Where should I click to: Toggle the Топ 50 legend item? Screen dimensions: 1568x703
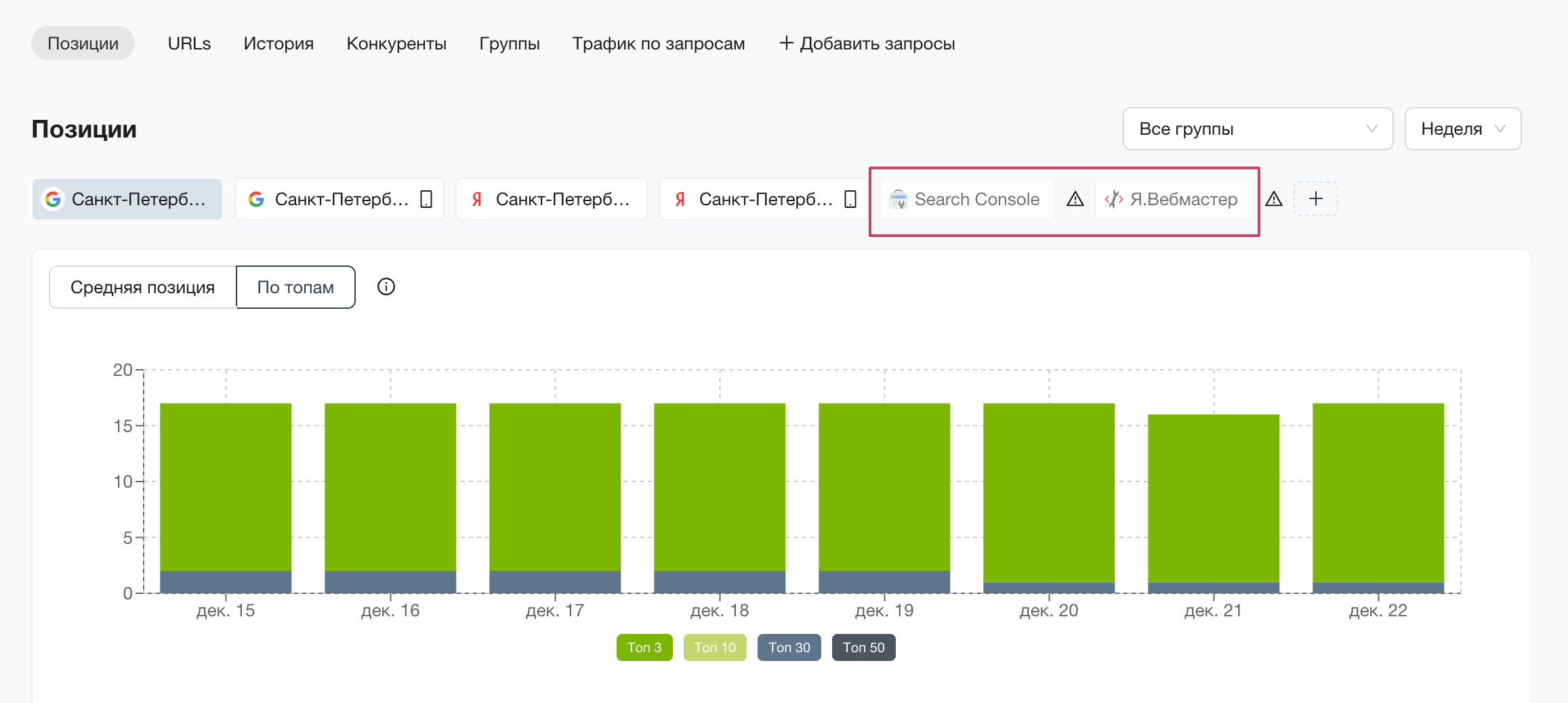[x=863, y=647]
